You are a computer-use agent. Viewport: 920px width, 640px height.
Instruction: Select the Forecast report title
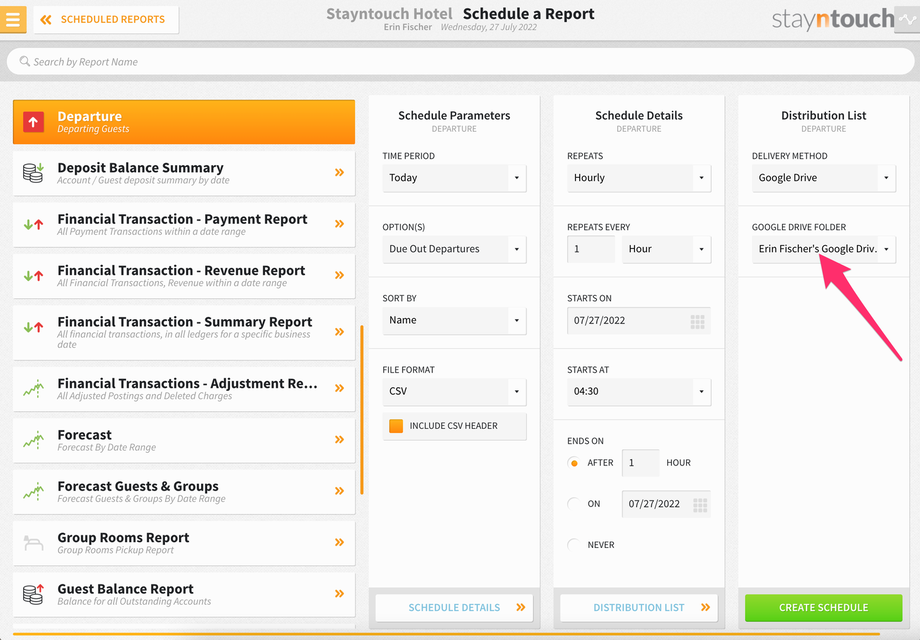click(84, 435)
